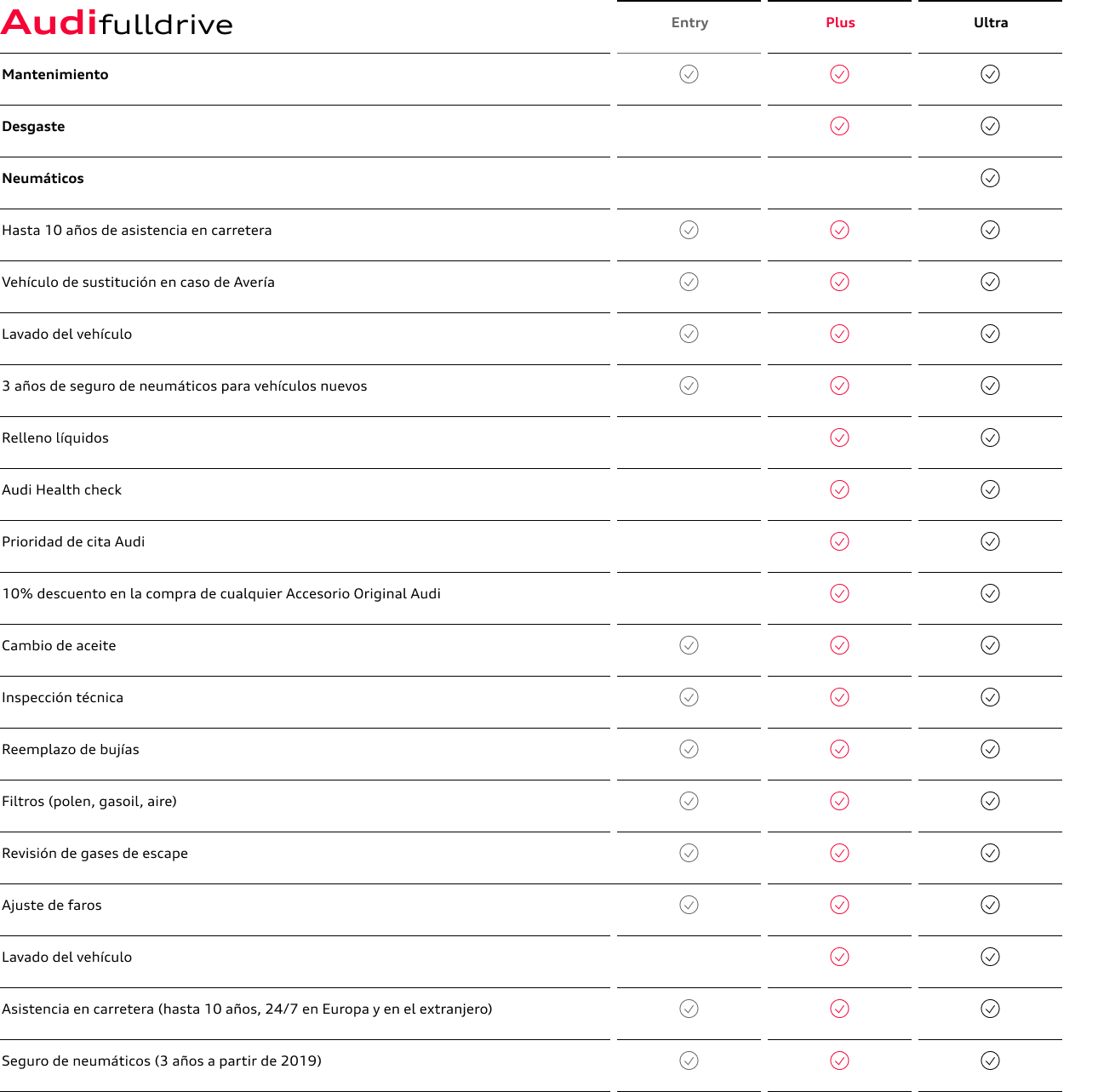The width and height of the screenshot is (1115, 1092).
Task: Click Plus checkmark in Relleno líquidos row
Action: [x=840, y=437]
